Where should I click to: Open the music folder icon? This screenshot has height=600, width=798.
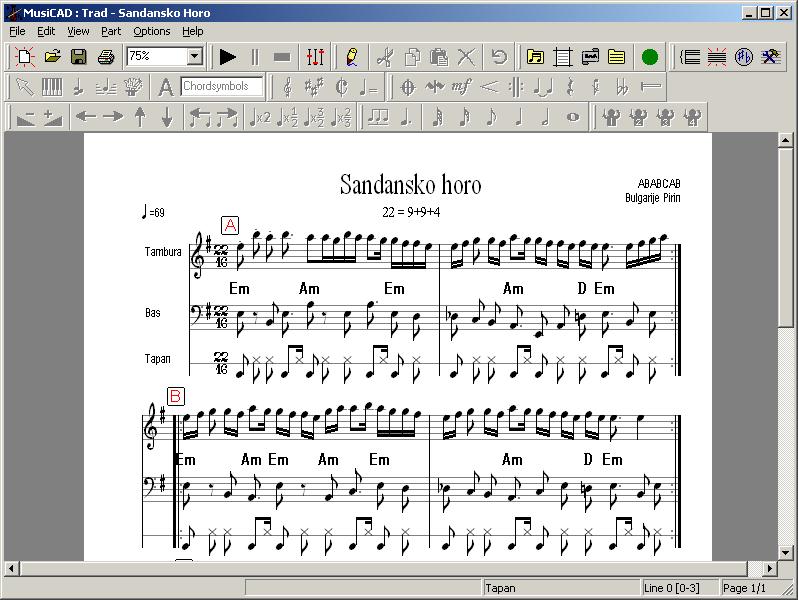click(x=535, y=57)
